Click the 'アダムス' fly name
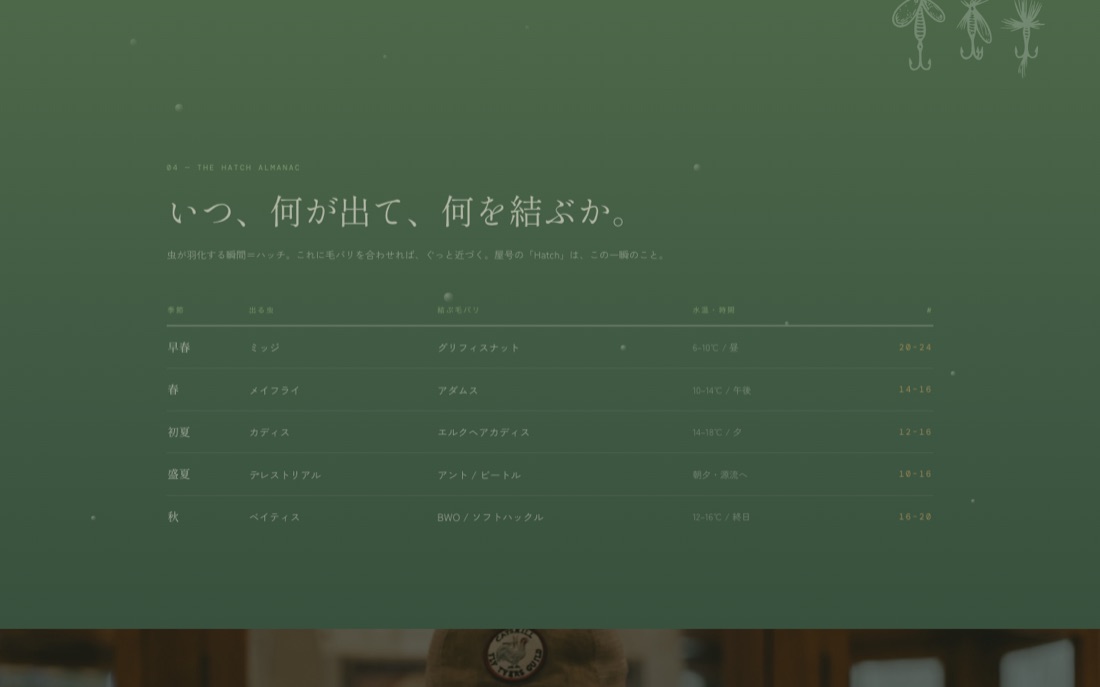The width and height of the screenshot is (1100, 687). (x=457, y=390)
